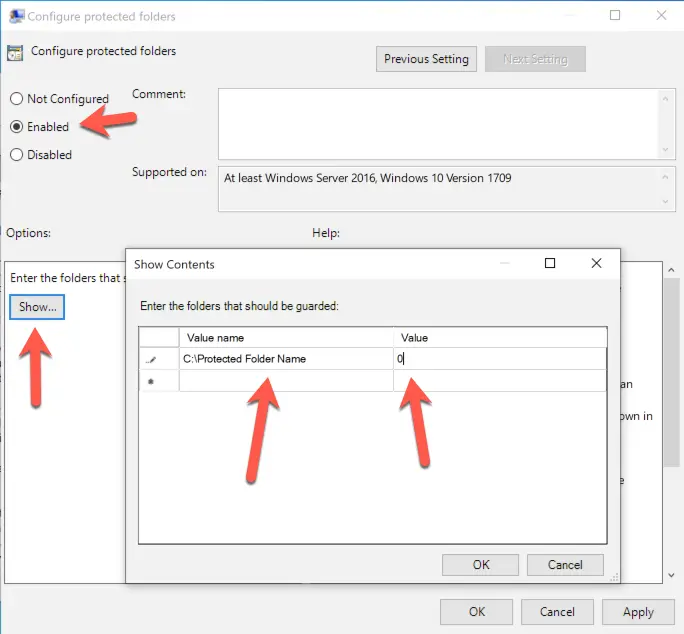Click the empty Value name cell in second row

tap(285, 381)
